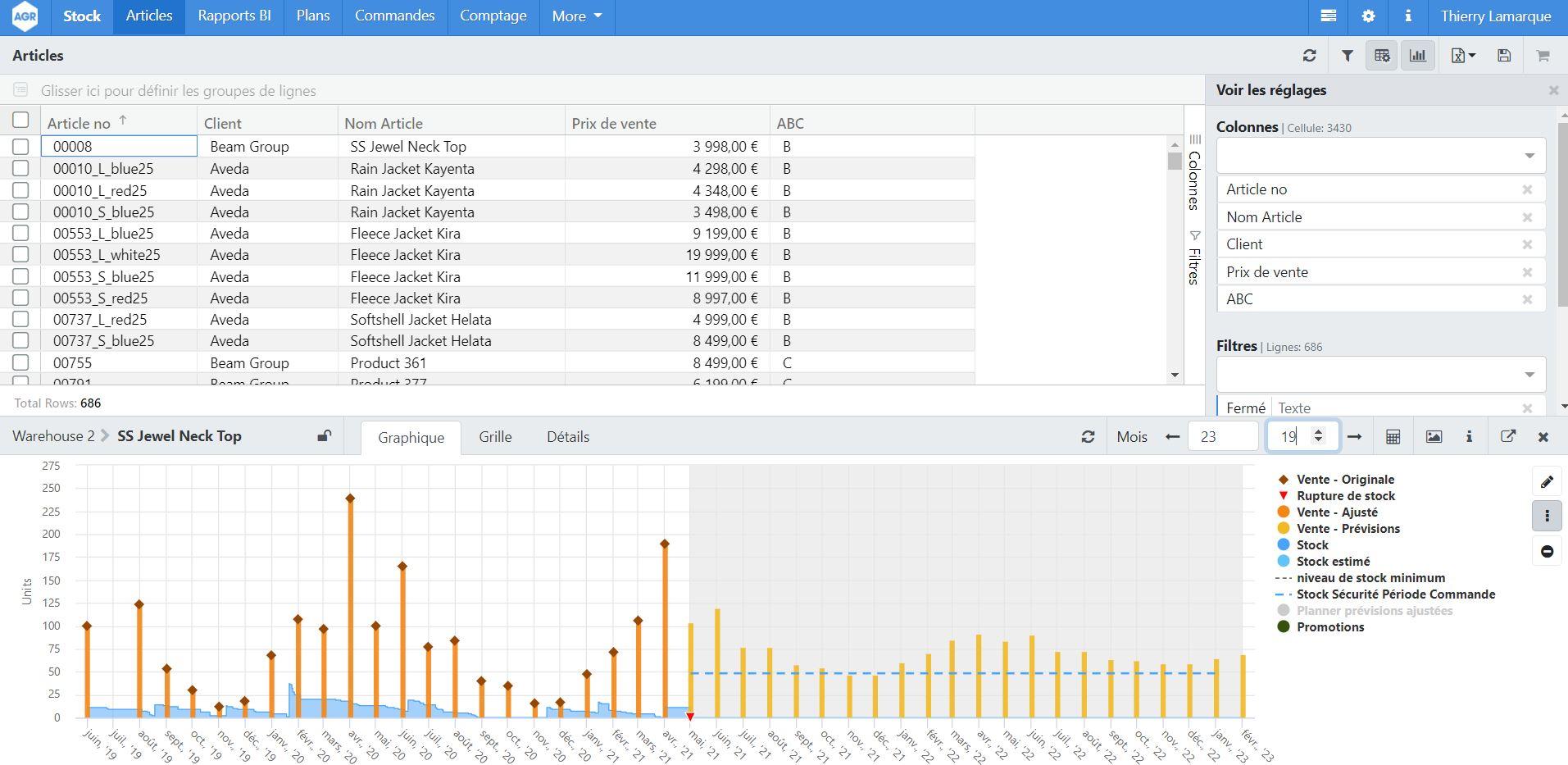Switch to the Graphique tab
The width and height of the screenshot is (1568, 765).
tap(411, 437)
